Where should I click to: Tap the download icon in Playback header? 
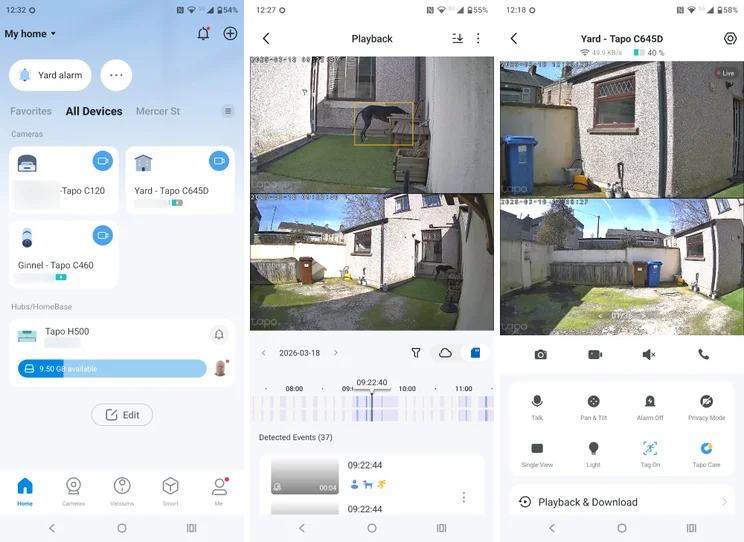457,38
